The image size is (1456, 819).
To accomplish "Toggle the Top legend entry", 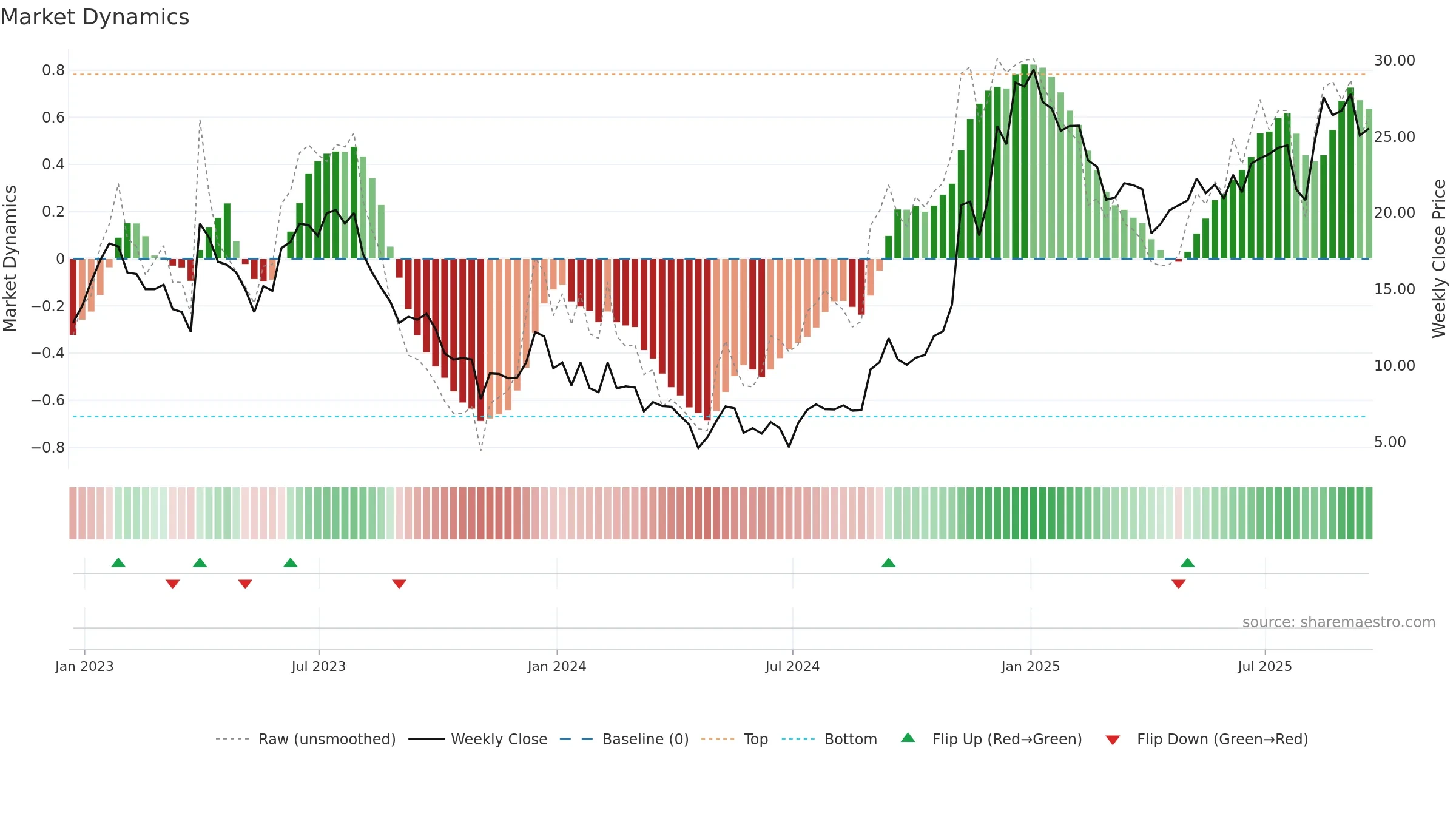I will pos(735,739).
